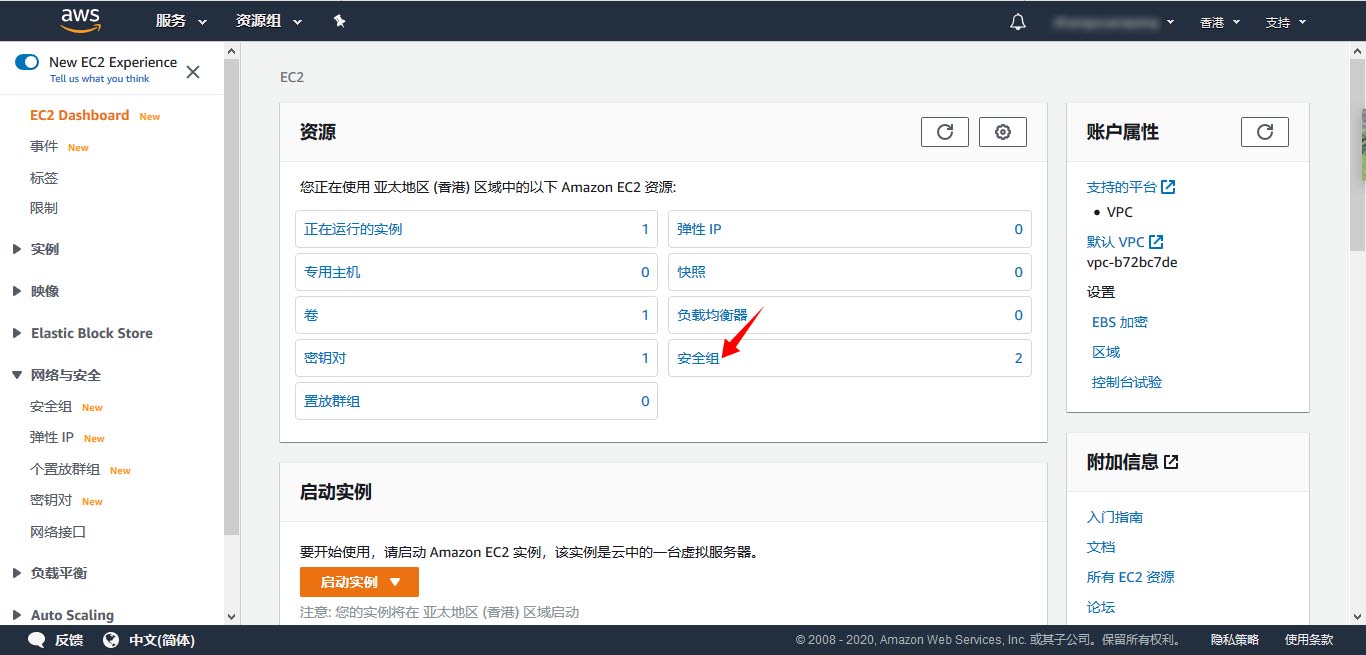
Task: Open 文档 link
Action: pos(1101,547)
